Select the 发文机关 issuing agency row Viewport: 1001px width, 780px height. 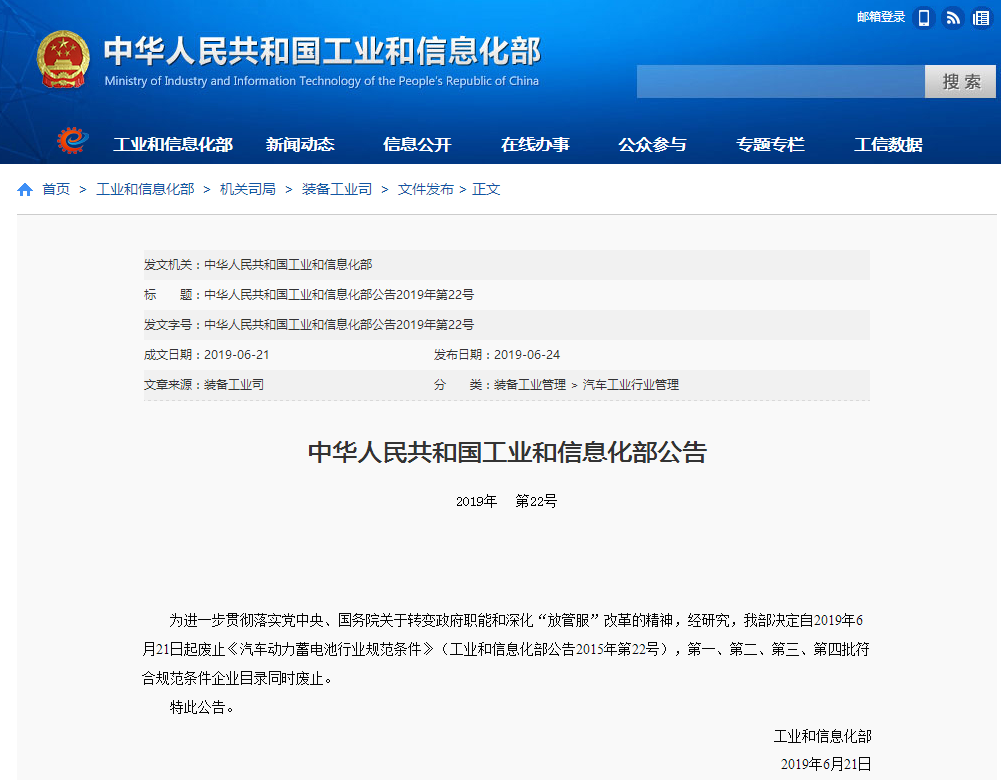point(506,265)
